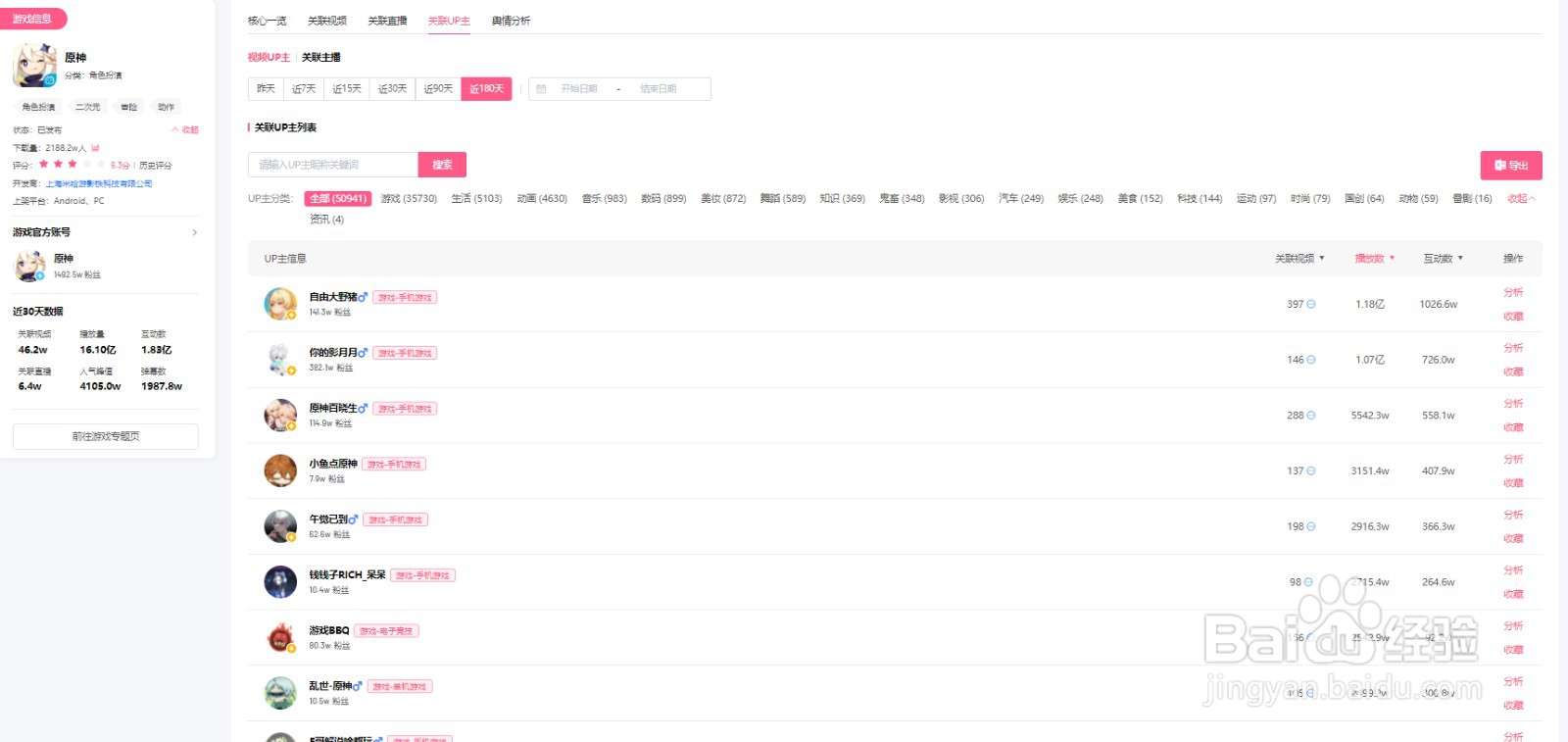Filter by 全部 (50941) category
This screenshot has height=742, width=1568.
338,198
